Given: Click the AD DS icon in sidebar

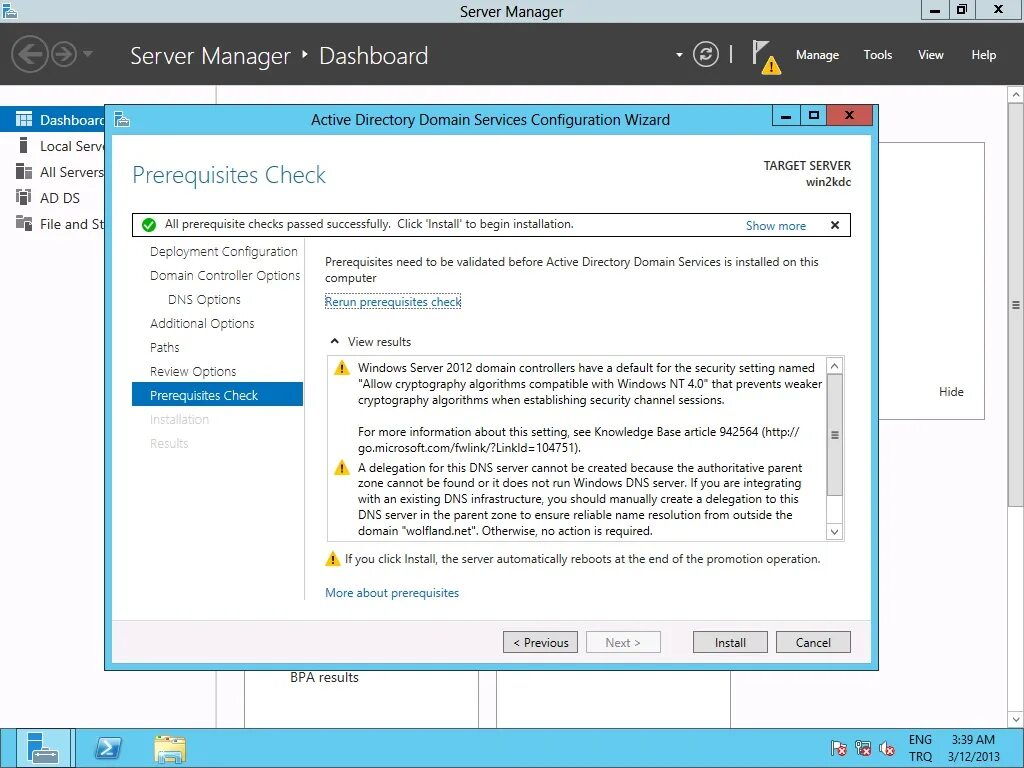Looking at the screenshot, I should [24, 197].
